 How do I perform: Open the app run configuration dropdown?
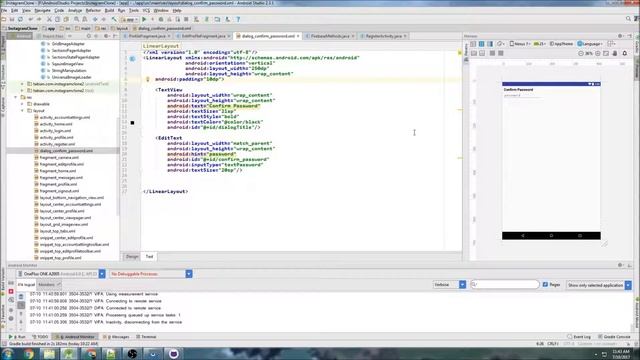click(x=129, y=19)
